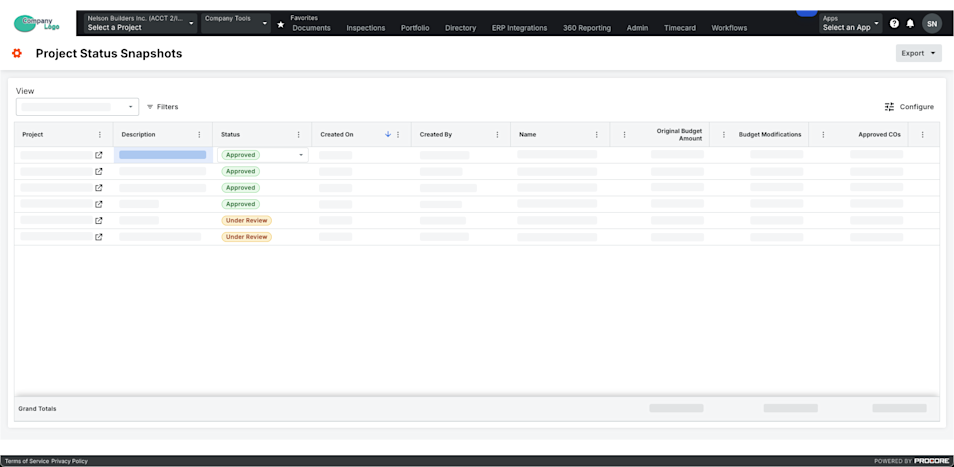Open Project column kebab menu
Screen dimensions: 954x467
(x=100, y=134)
